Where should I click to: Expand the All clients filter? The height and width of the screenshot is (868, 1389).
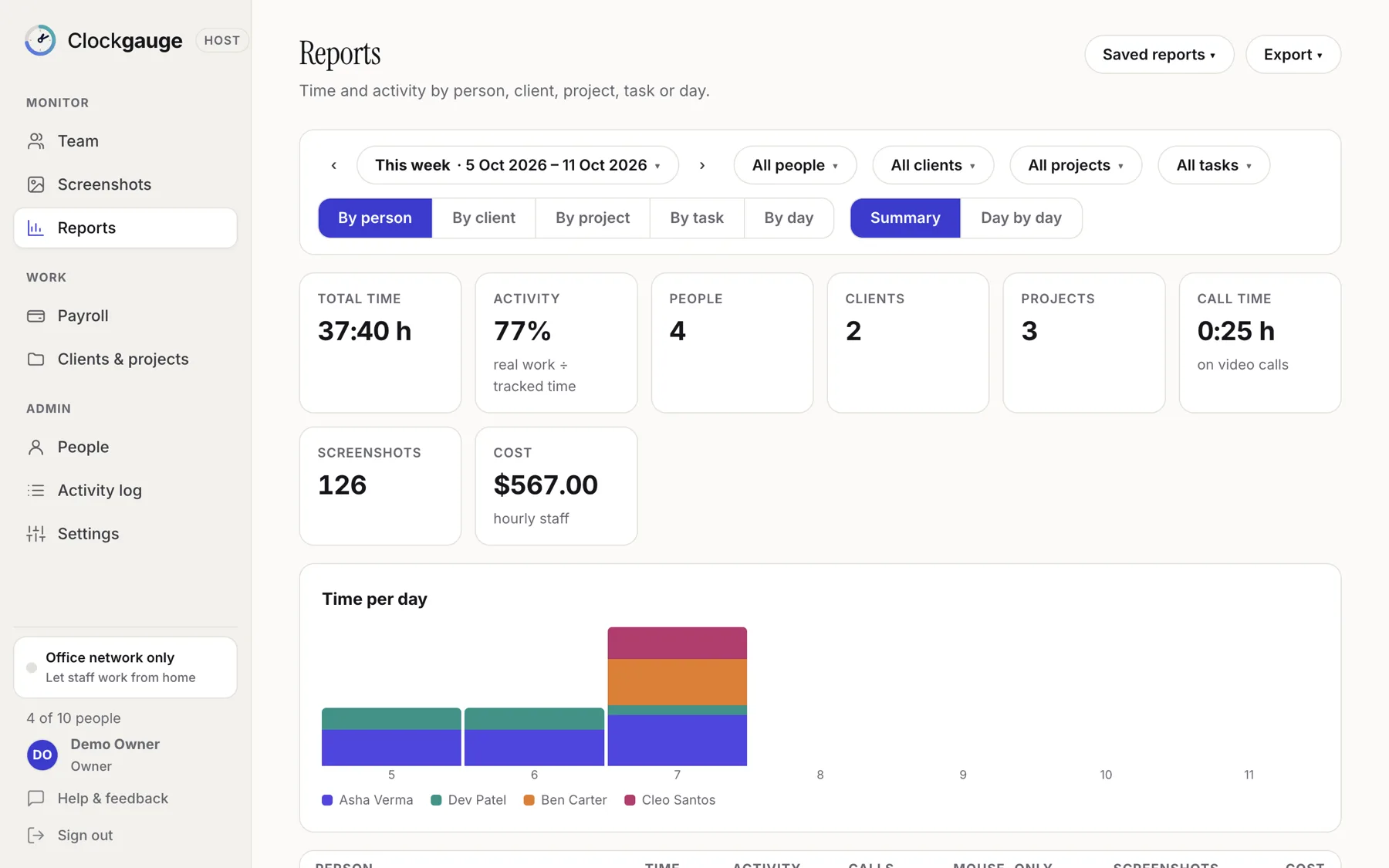pos(933,165)
